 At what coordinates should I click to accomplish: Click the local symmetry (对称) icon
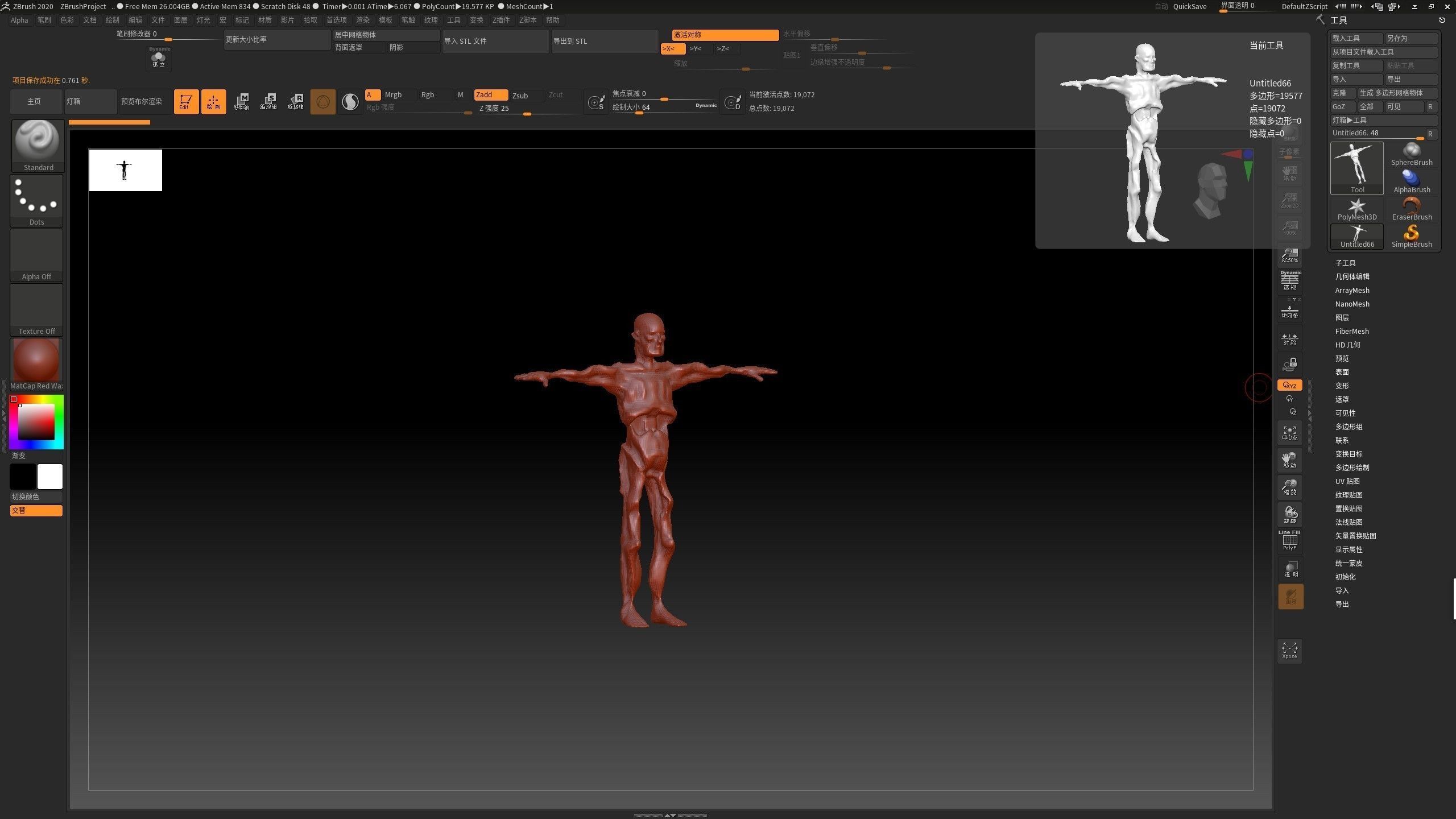click(1290, 339)
